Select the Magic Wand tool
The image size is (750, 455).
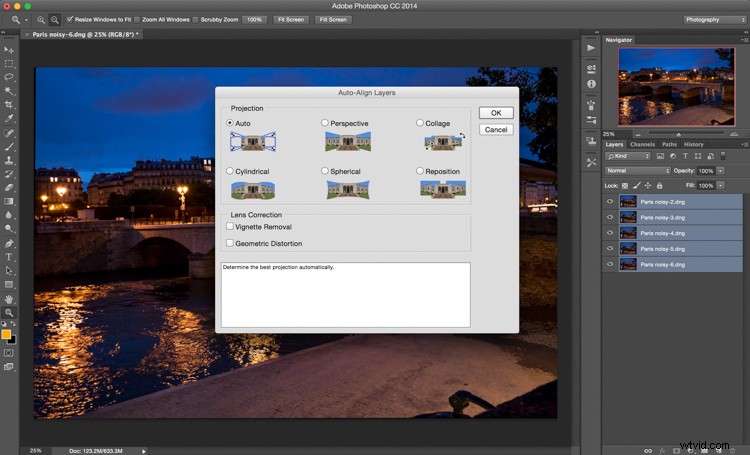(x=9, y=90)
